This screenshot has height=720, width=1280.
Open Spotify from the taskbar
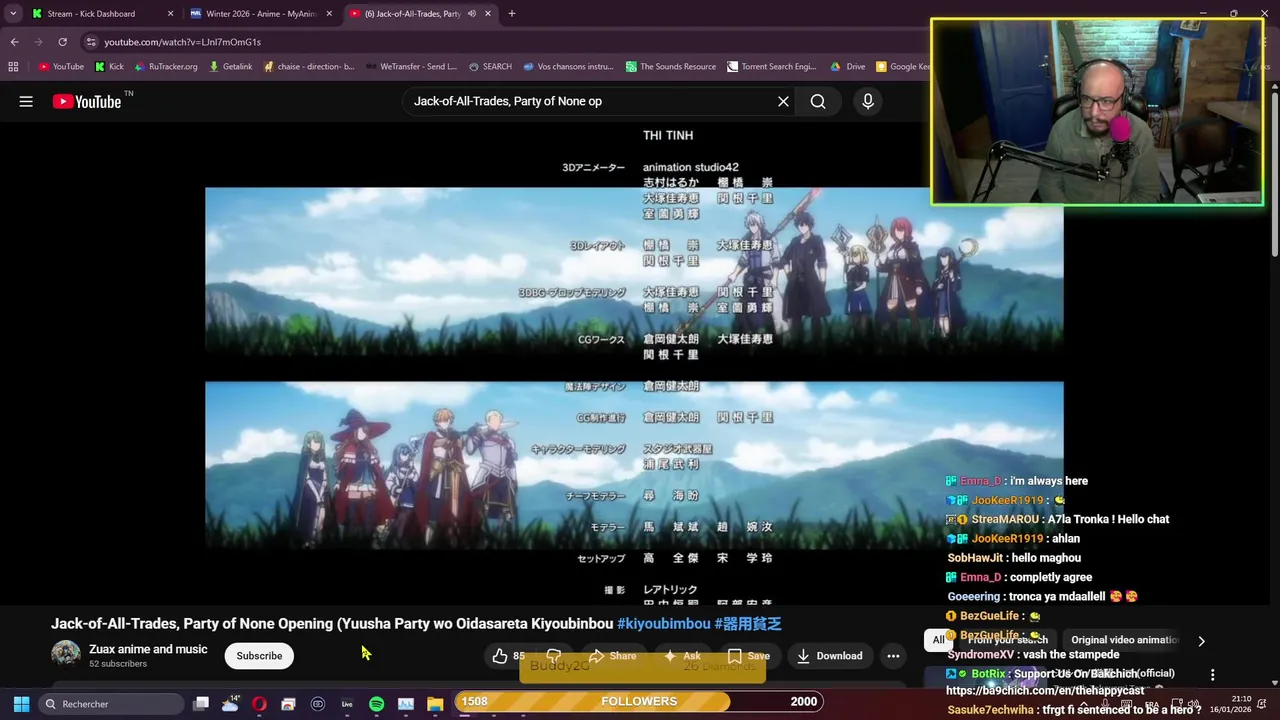[x=376, y=704]
